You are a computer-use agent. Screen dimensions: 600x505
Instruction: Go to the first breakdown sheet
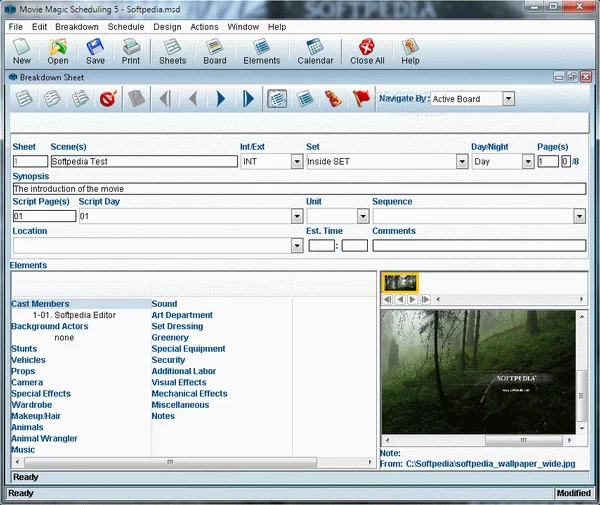click(165, 99)
